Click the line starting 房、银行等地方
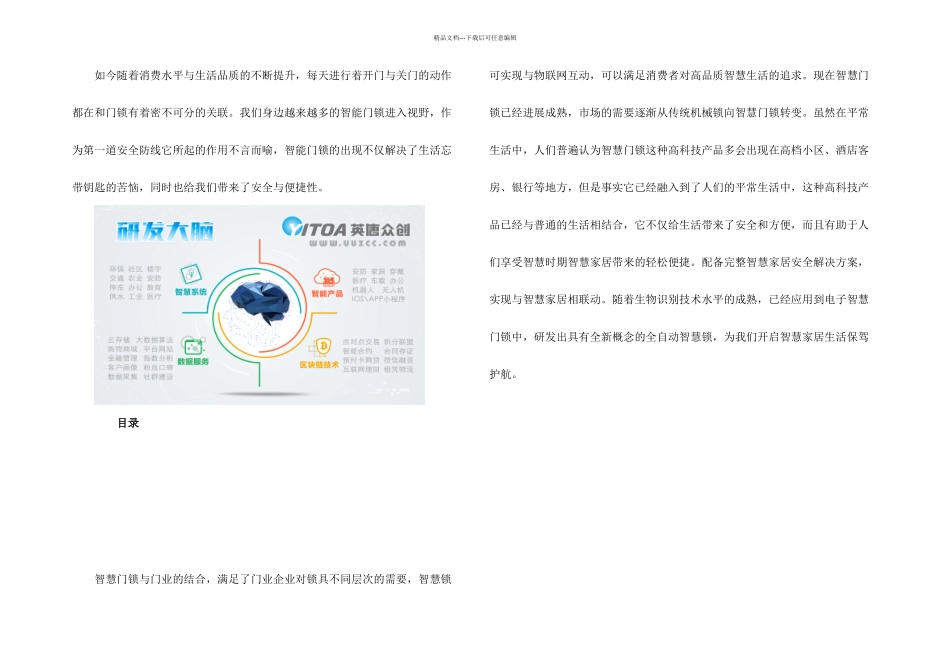This screenshot has height=672, width=950. pos(679,187)
